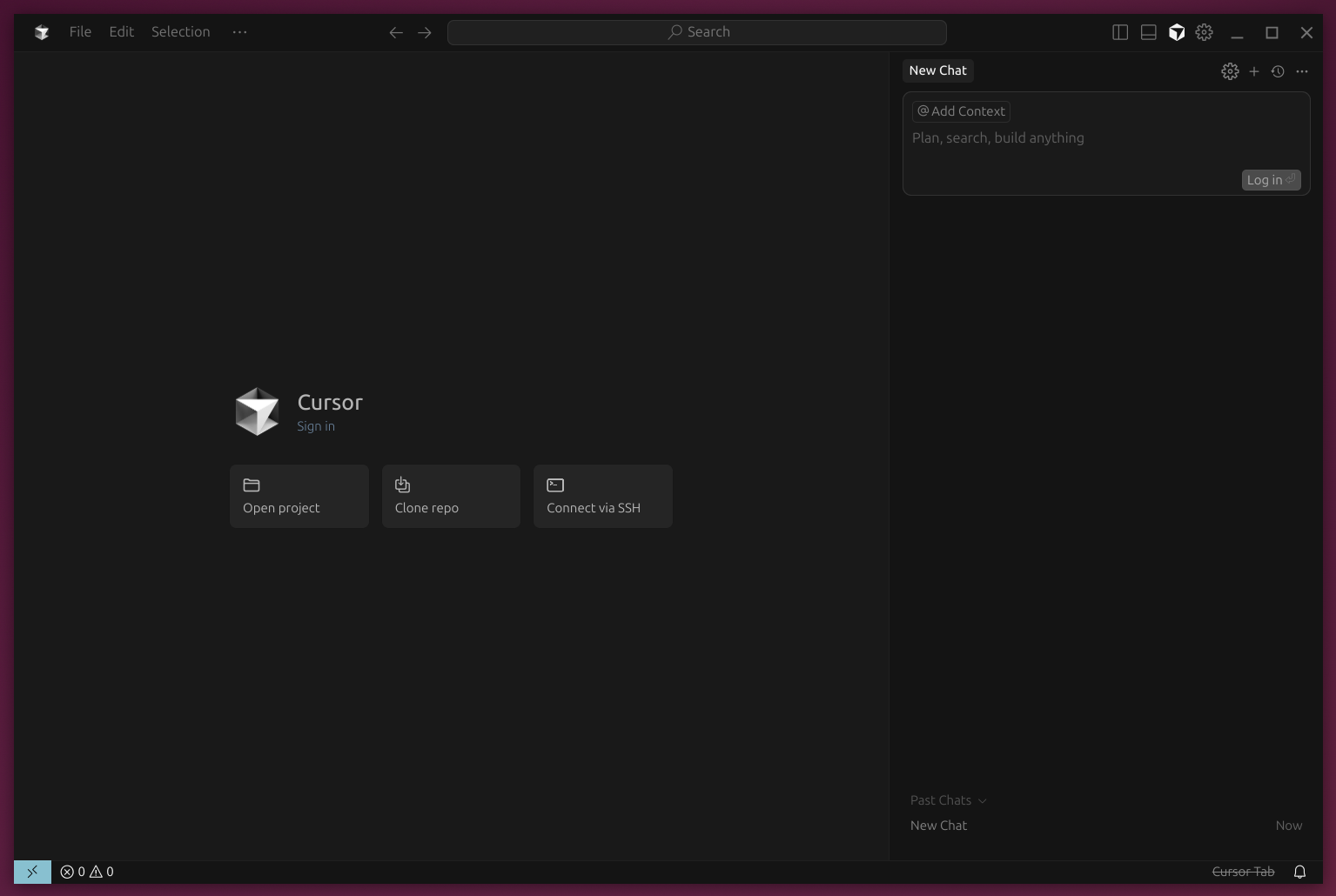This screenshot has width=1336, height=896.
Task: Open the Selection menu
Action: click(x=180, y=32)
